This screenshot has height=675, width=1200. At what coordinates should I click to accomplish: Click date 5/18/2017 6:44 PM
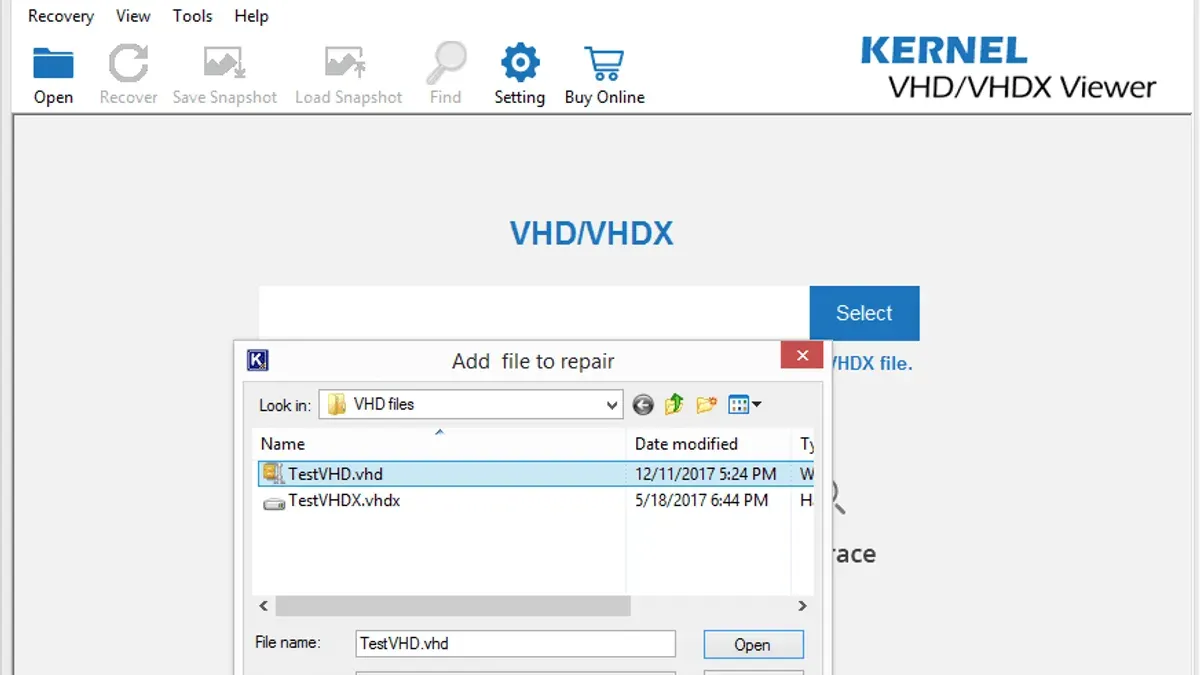coord(702,500)
